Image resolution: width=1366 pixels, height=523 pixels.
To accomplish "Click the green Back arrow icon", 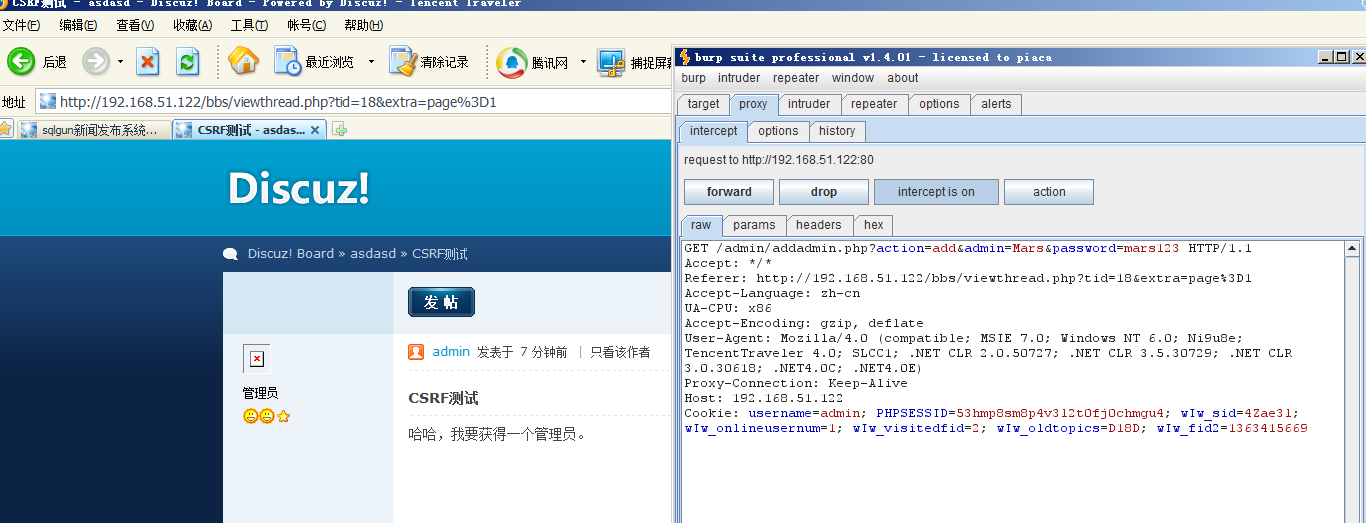I will tap(21, 62).
